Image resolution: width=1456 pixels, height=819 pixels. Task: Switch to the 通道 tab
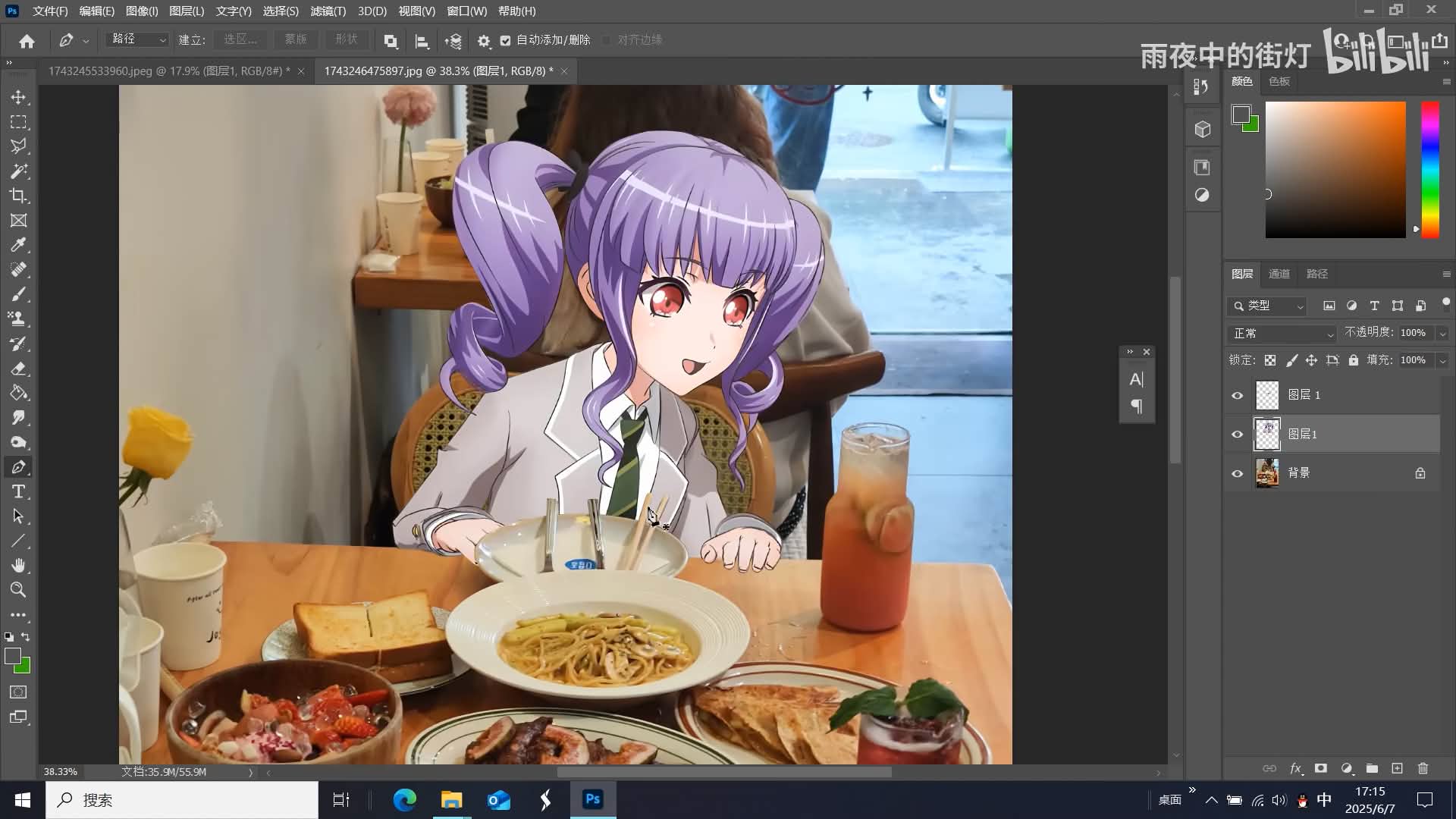point(1279,274)
